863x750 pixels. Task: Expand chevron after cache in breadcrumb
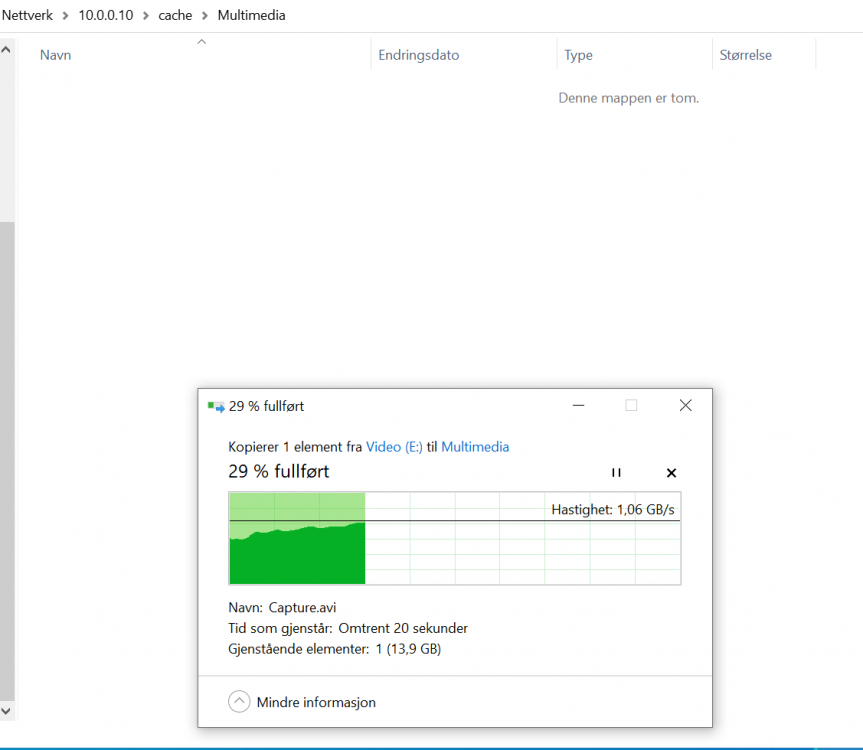coord(205,16)
